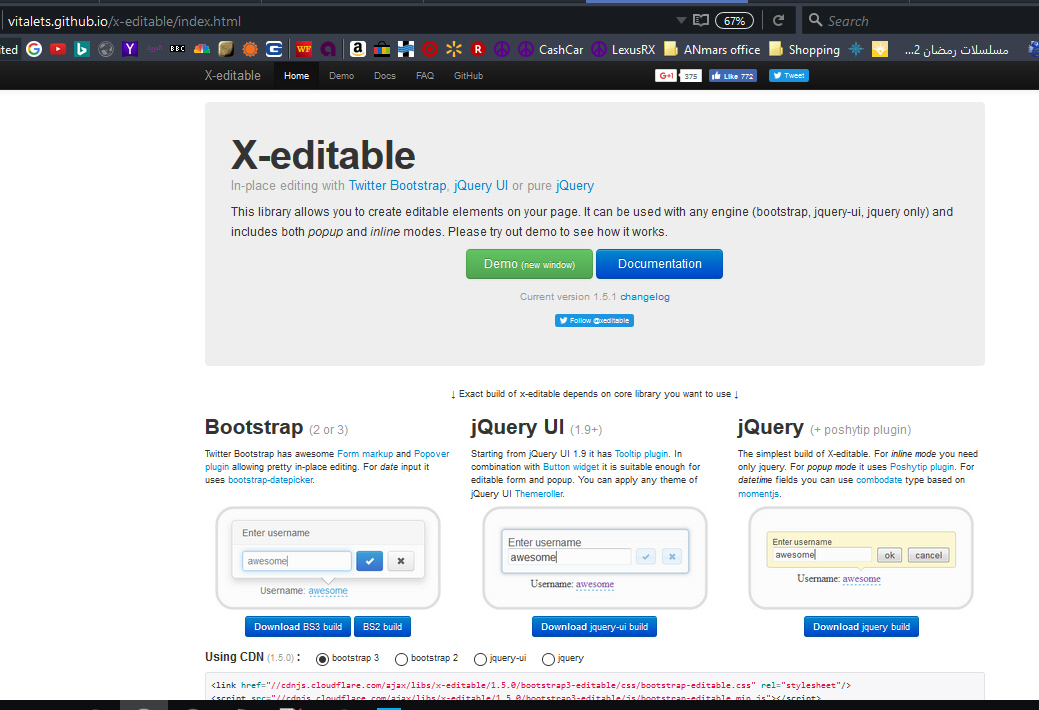
Task: Toggle the reader view icon in address bar
Action: [701, 20]
